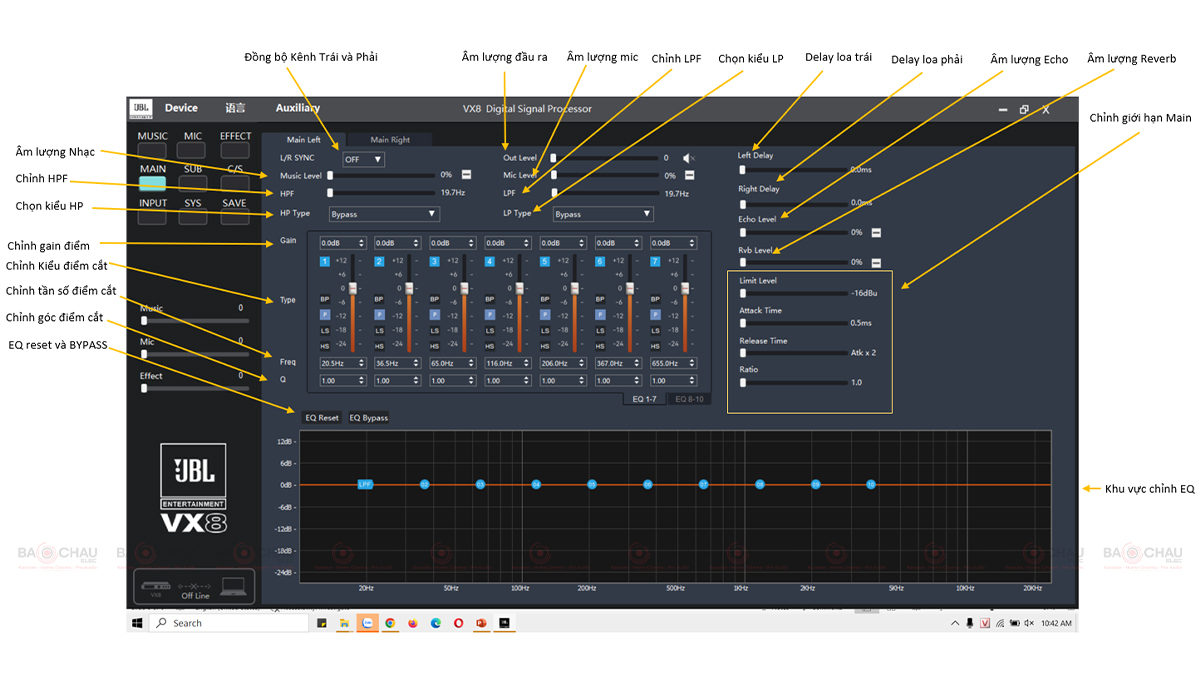Screen dimensions: 1200x675
Task: Open Opera browser from the taskbar
Action: point(459,623)
